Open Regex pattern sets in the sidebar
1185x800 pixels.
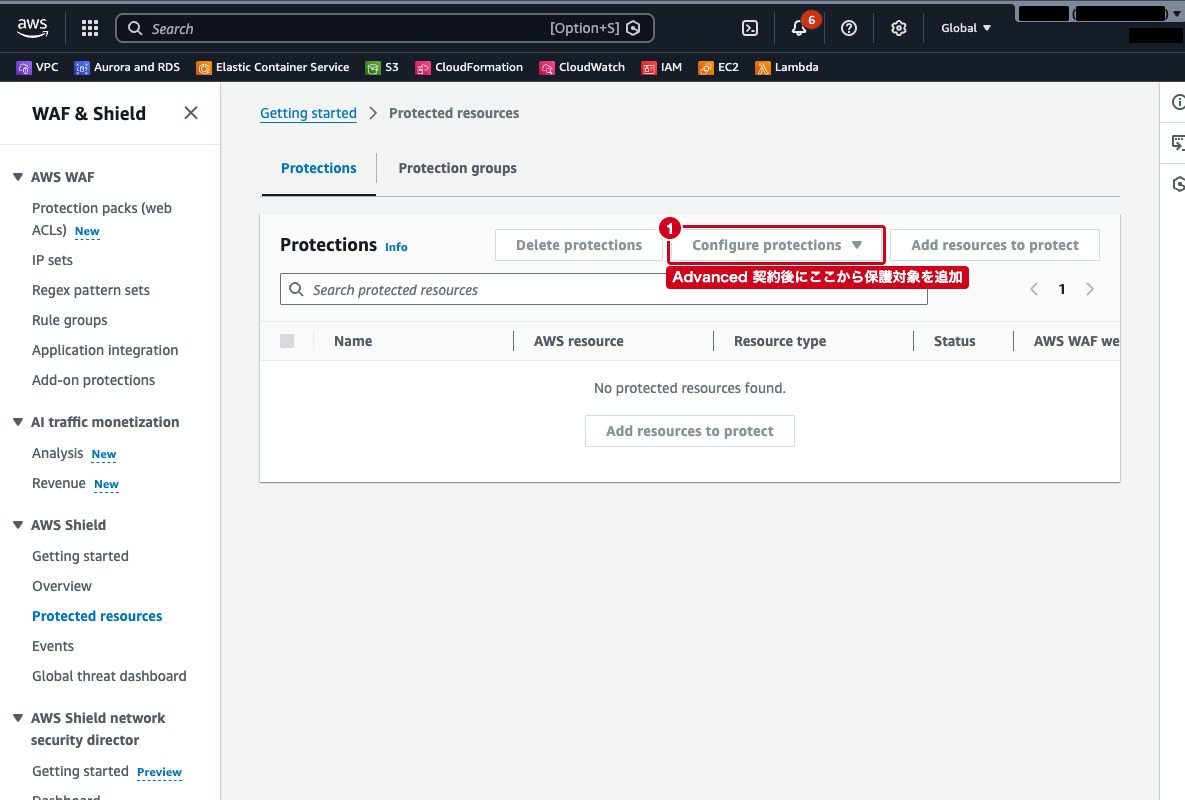click(91, 290)
